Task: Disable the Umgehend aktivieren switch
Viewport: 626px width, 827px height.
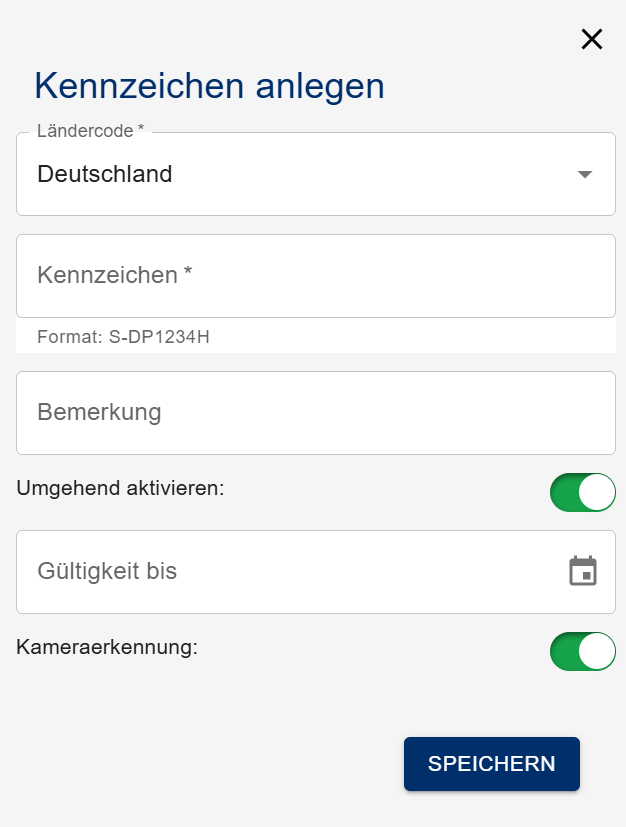Action: click(582, 492)
